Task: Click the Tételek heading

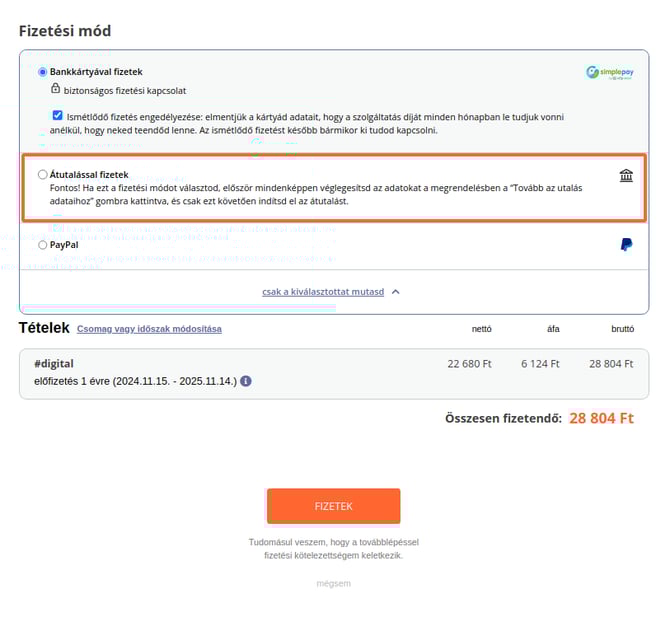Action: click(x=44, y=328)
